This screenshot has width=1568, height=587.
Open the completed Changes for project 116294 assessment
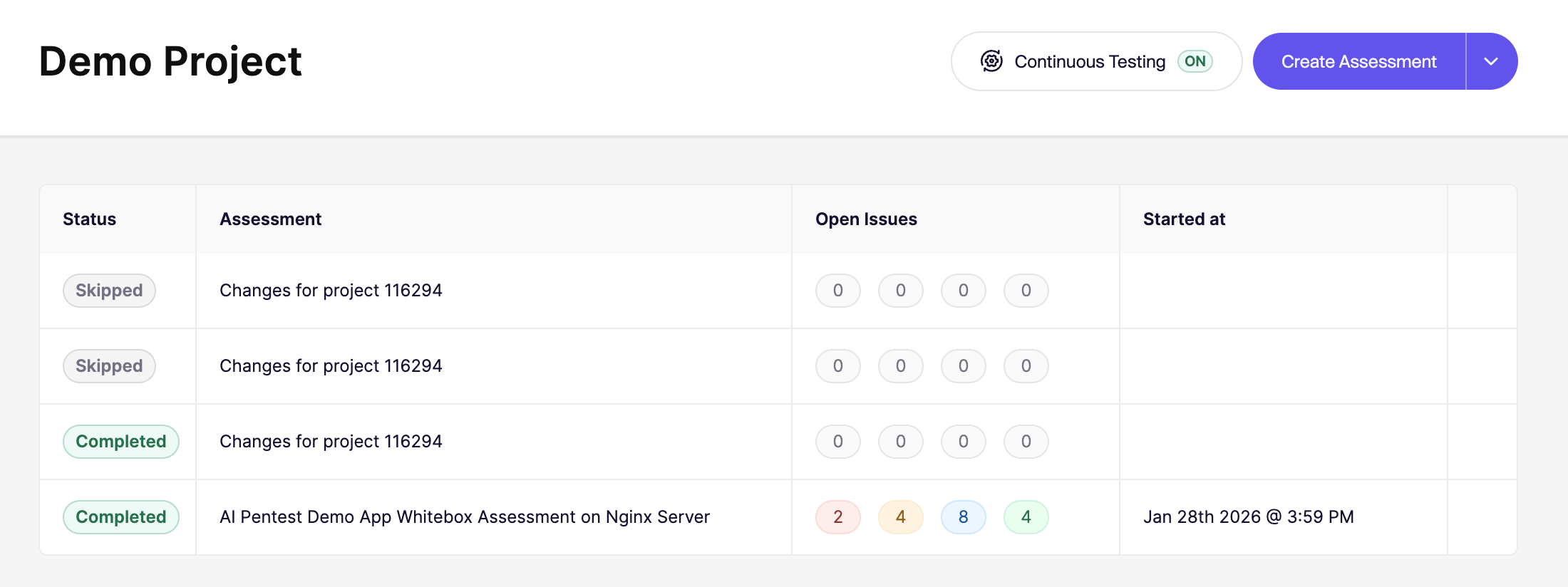click(x=331, y=442)
